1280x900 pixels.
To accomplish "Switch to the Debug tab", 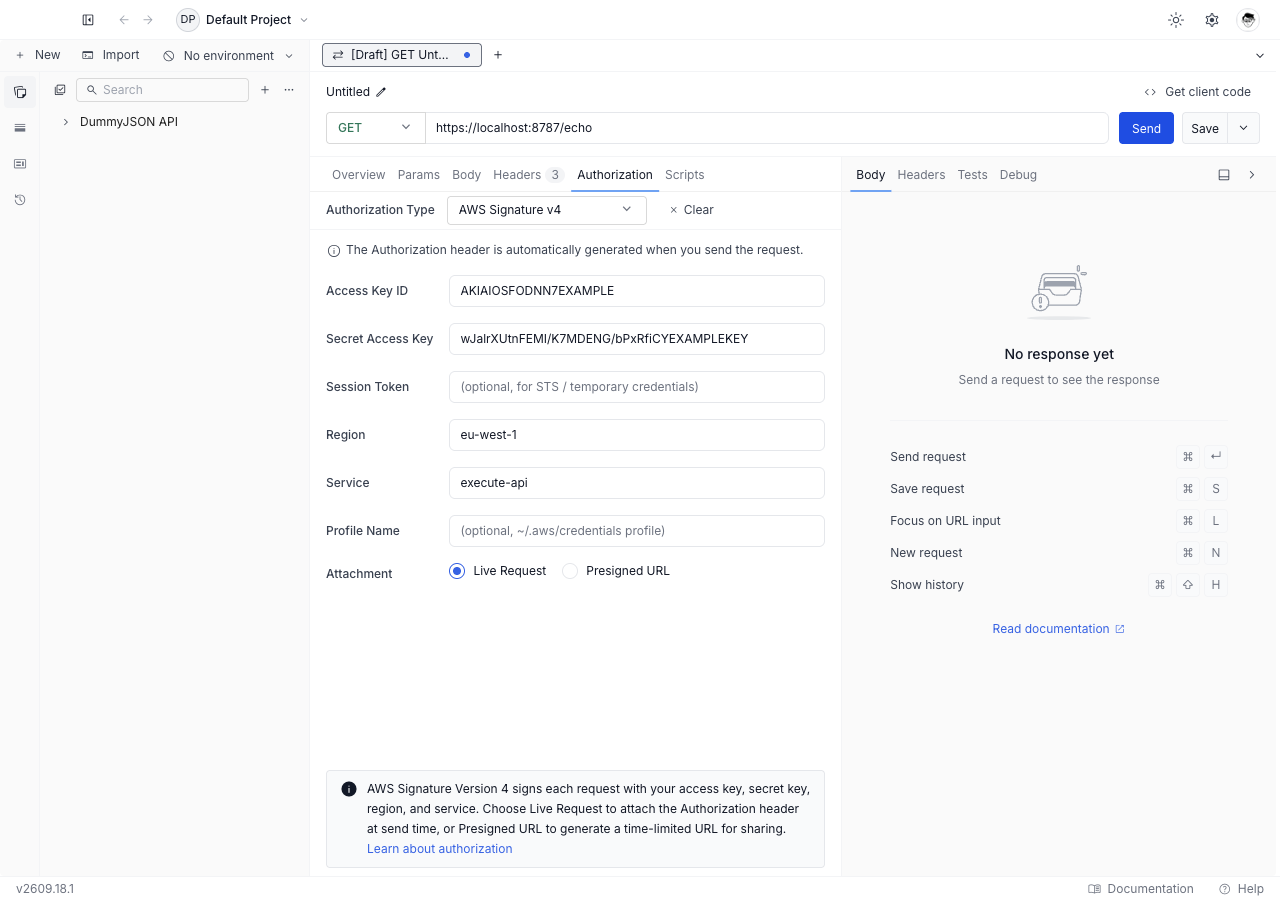I will (x=1018, y=175).
